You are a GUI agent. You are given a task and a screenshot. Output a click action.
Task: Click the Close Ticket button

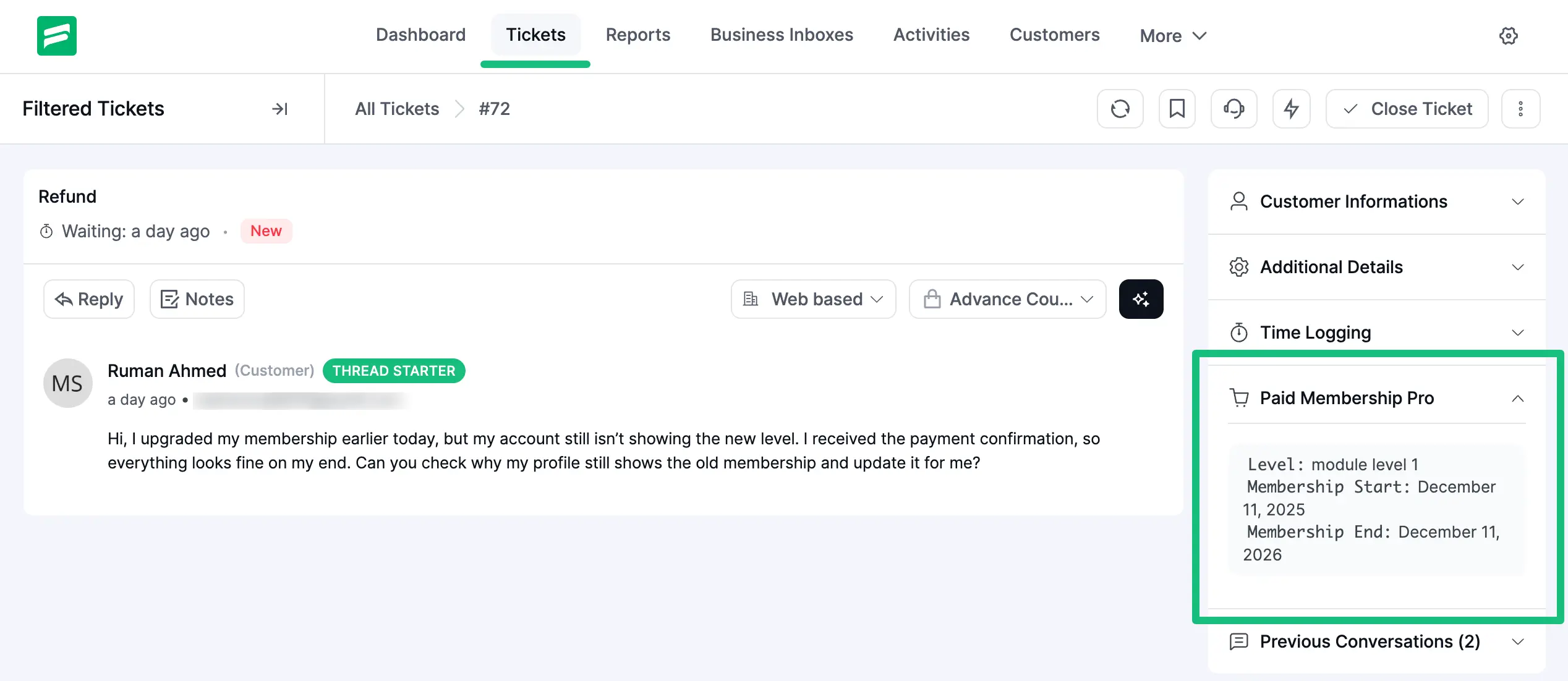1407,108
